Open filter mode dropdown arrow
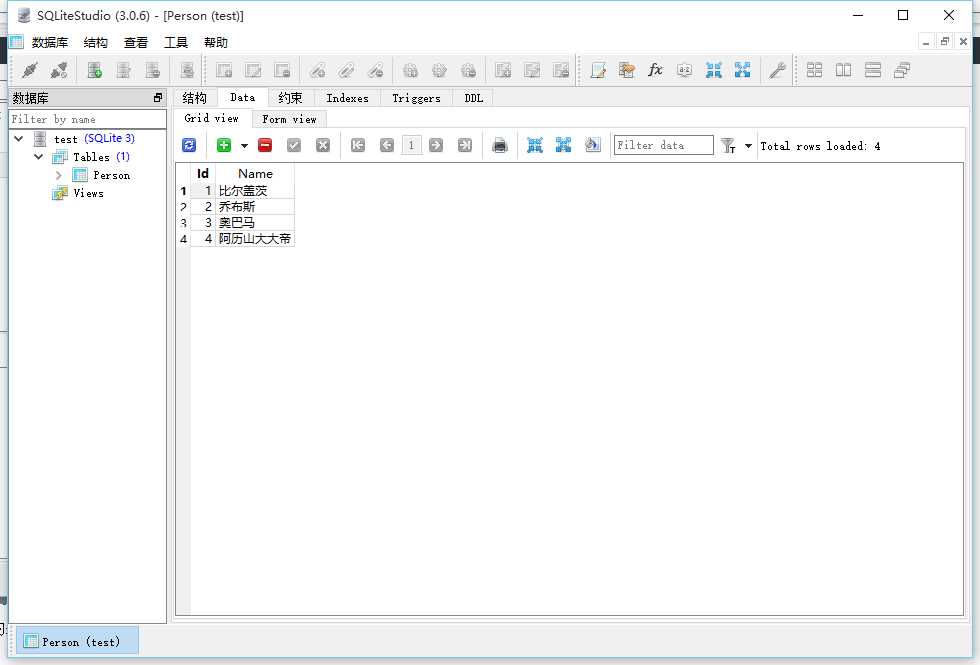 pyautogui.click(x=748, y=146)
